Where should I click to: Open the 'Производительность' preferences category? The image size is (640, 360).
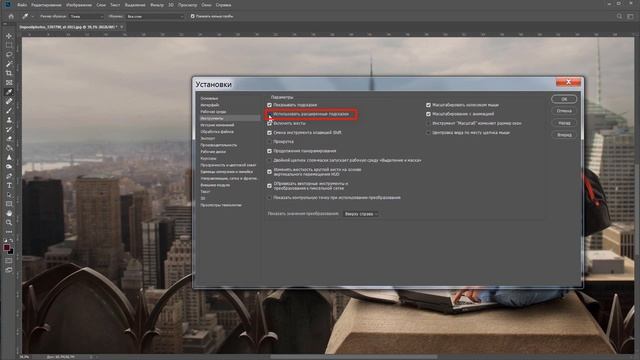tap(219, 145)
